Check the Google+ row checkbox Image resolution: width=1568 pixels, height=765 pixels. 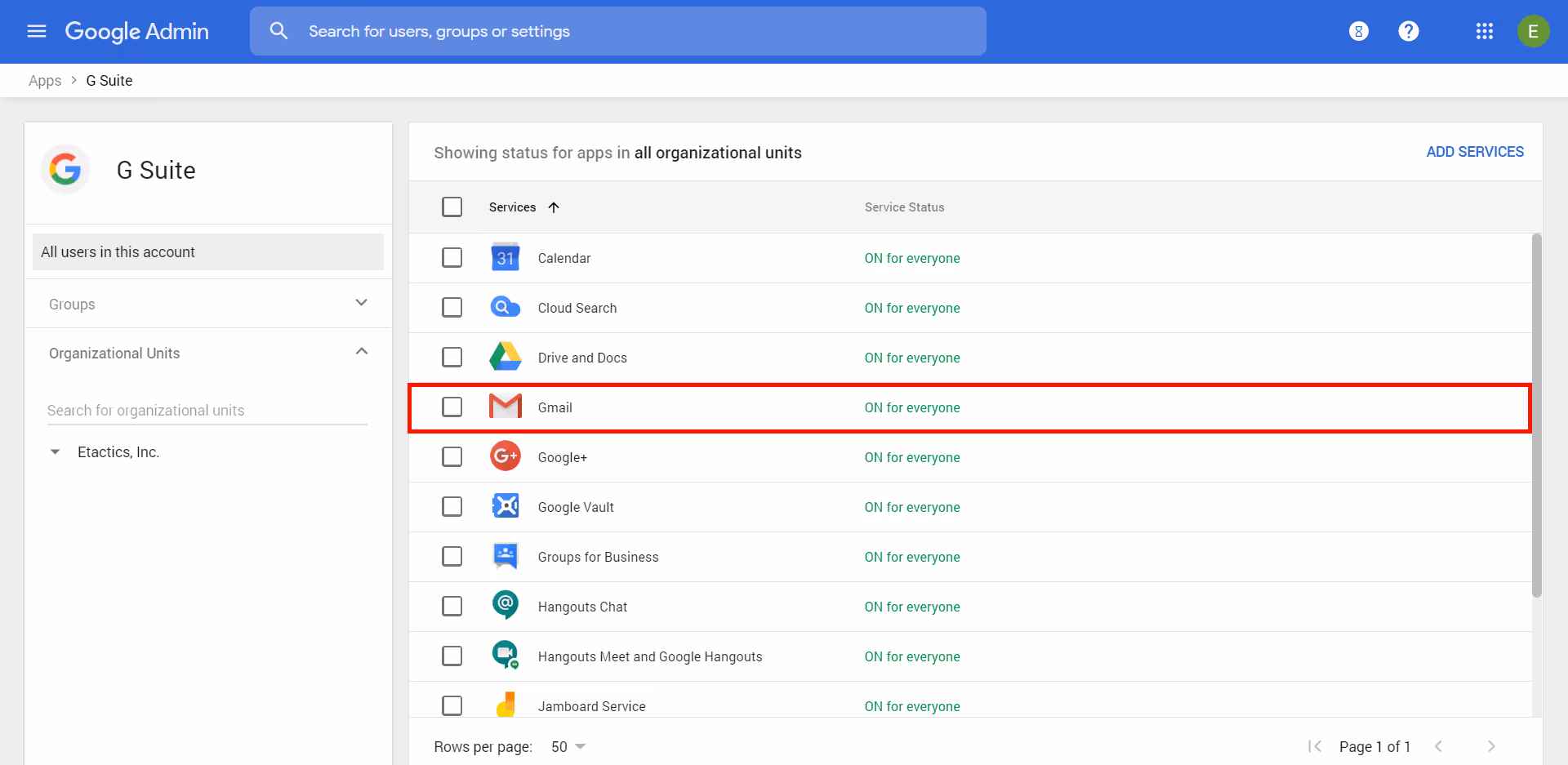[x=452, y=456]
